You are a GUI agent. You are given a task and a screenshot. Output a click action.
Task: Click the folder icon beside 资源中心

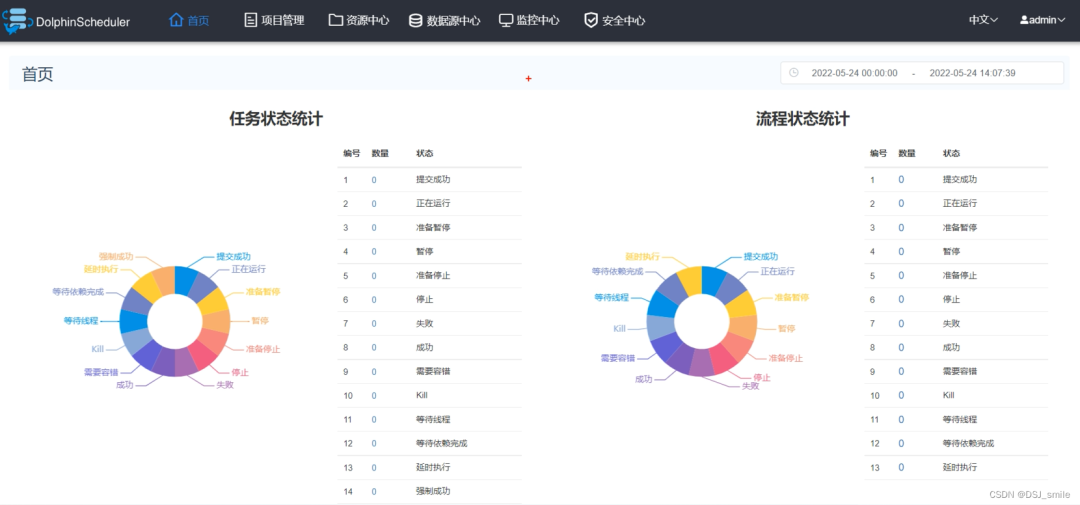tap(335, 20)
